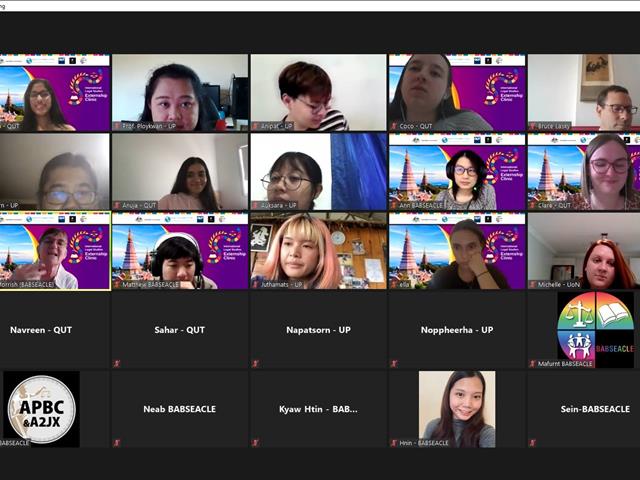This screenshot has height=480, width=640.
Task: Click muted mic icon beside Coco - QUT
Action: click(x=394, y=126)
